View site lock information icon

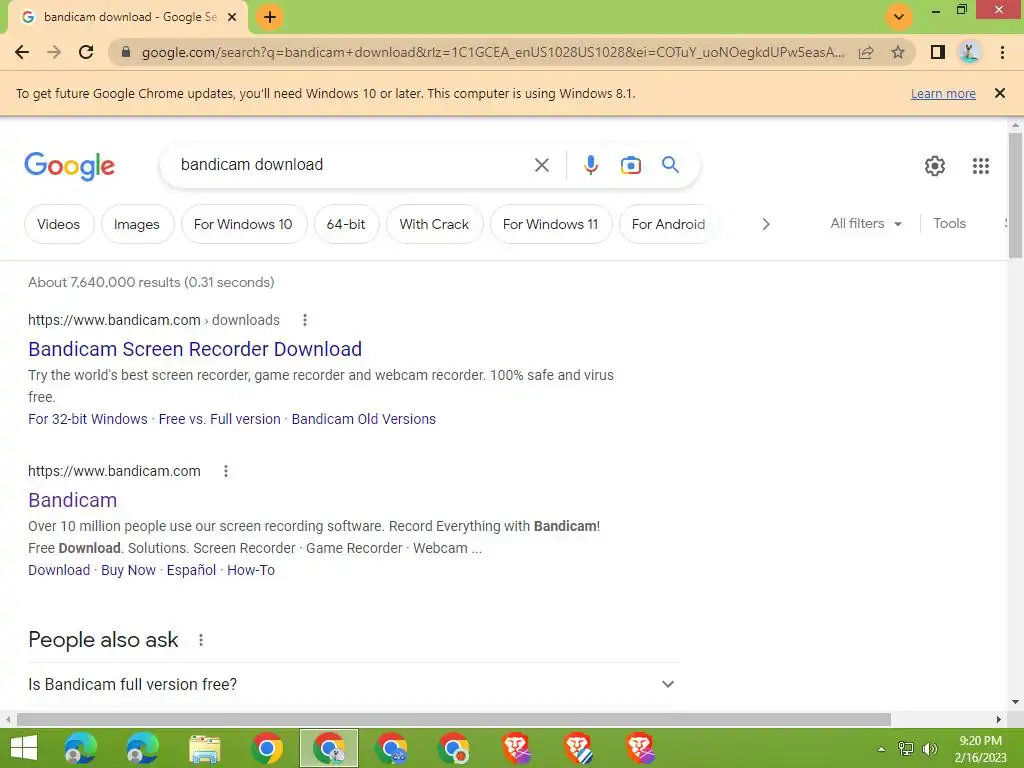click(x=126, y=52)
